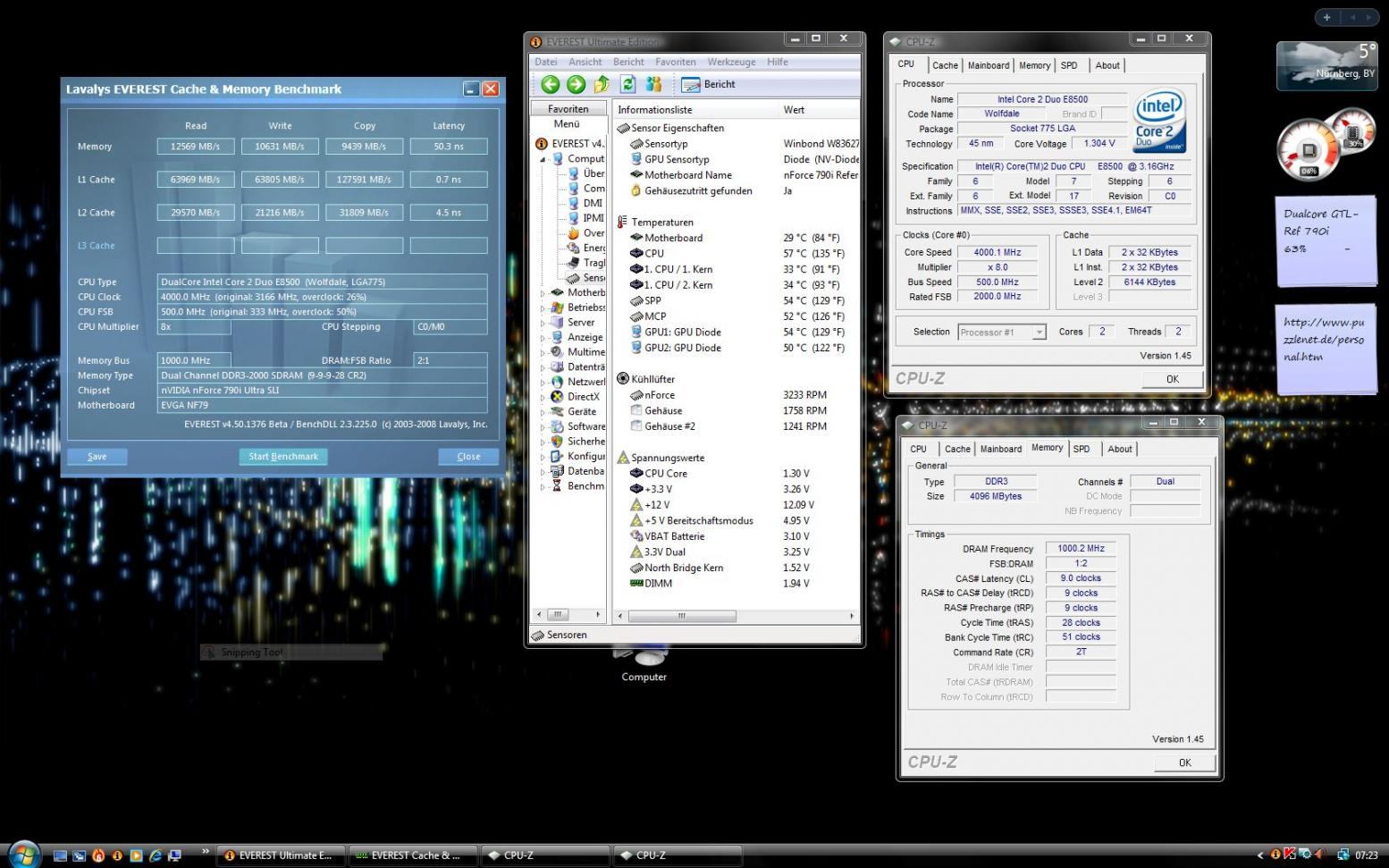Click the puzzlenet.de sticky note gadget

tap(1326, 349)
